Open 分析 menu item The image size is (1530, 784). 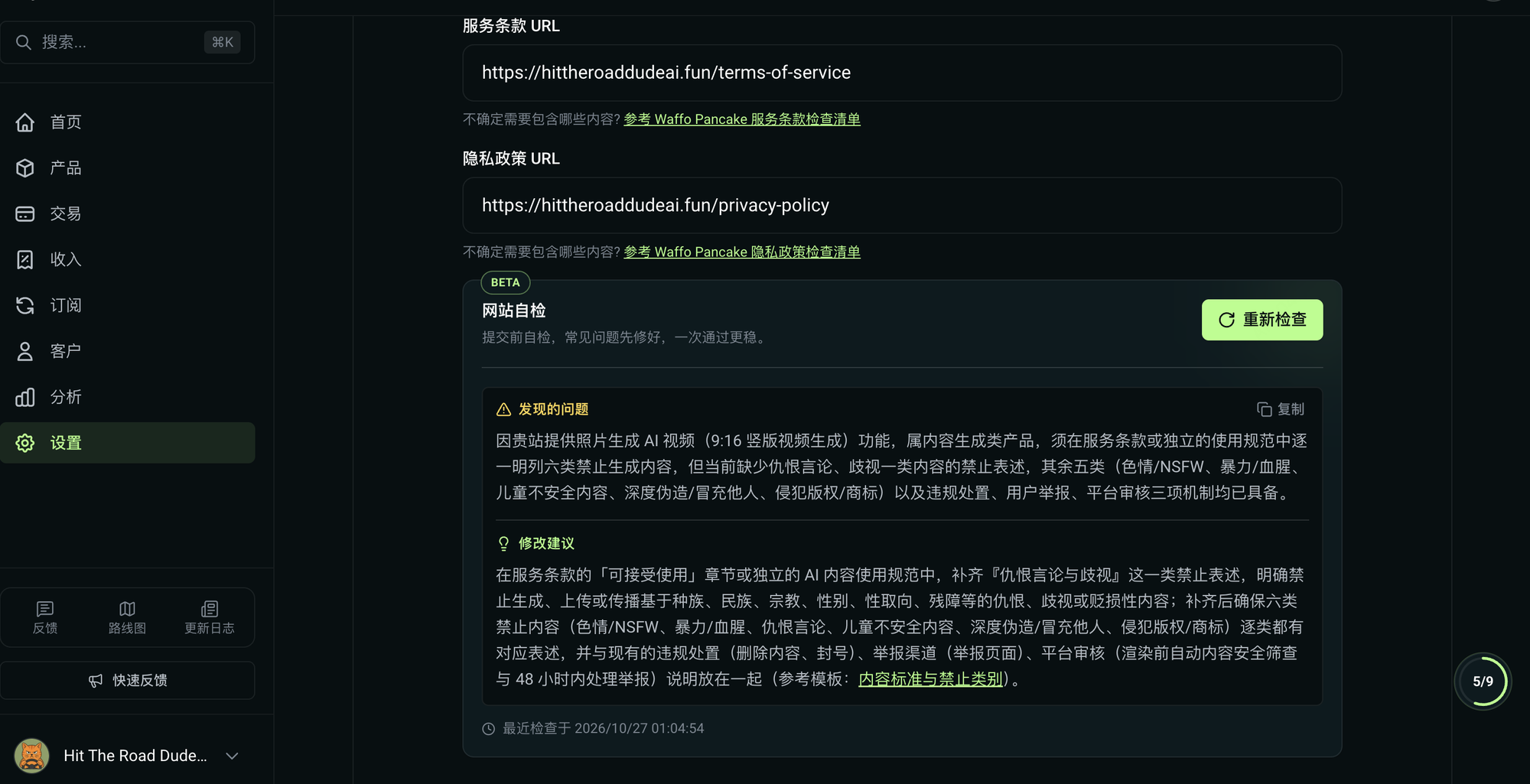128,397
